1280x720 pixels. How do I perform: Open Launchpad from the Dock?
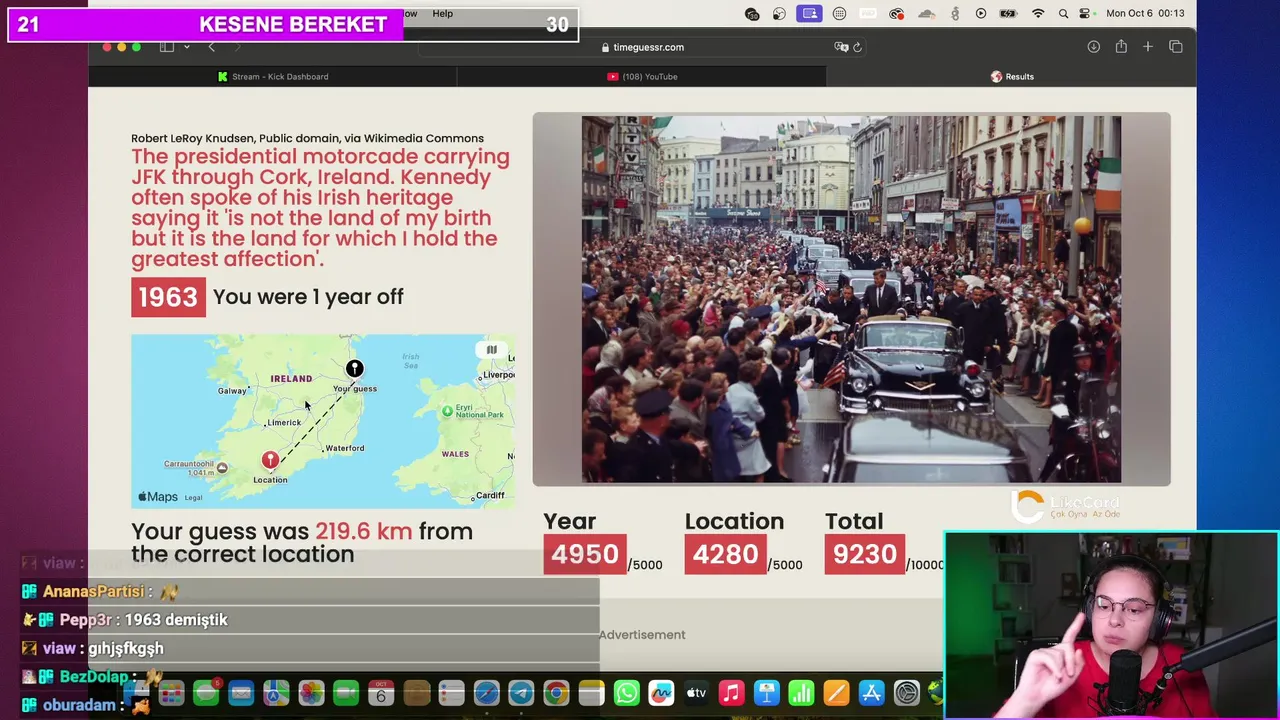click(x=171, y=693)
